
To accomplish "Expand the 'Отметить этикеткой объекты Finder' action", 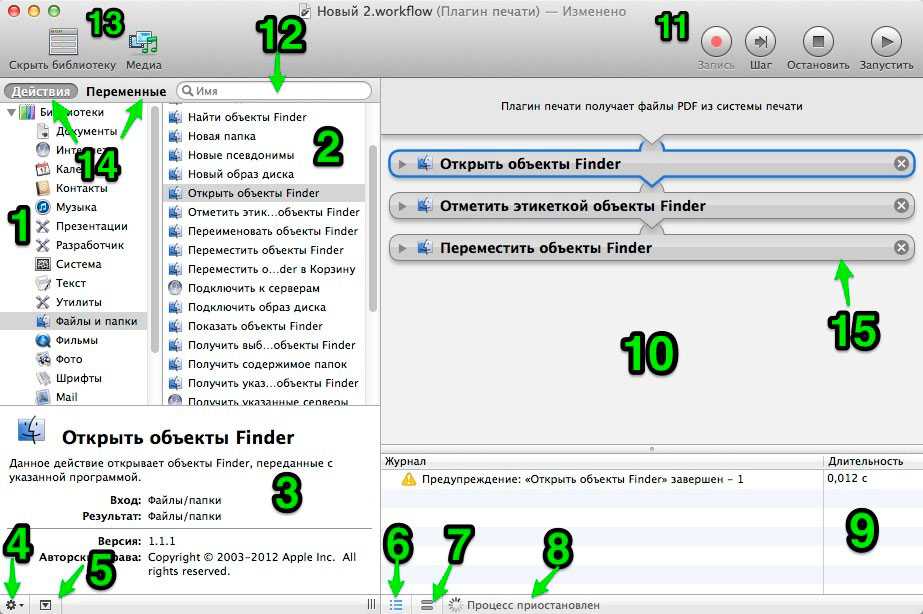I will tap(402, 206).
